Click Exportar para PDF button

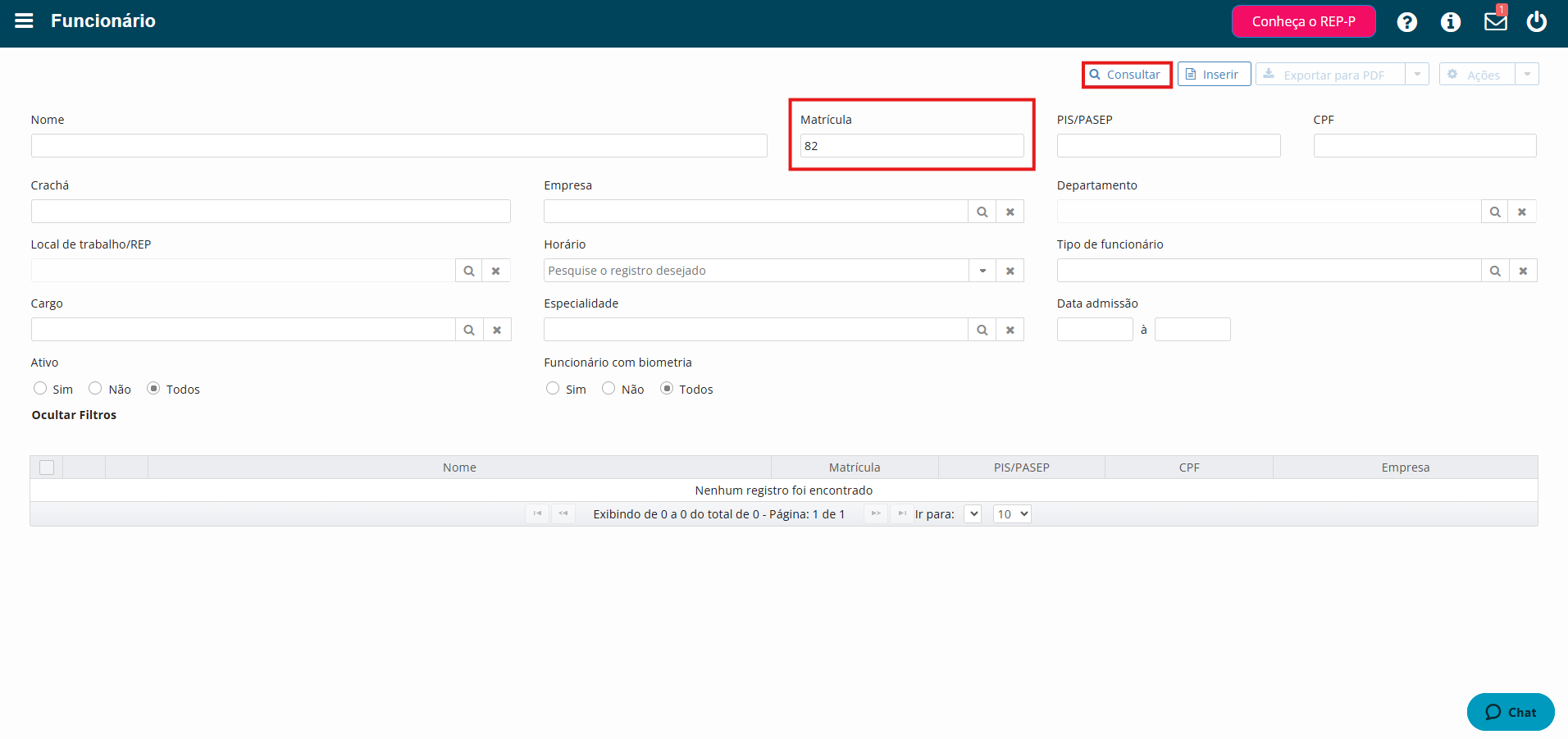point(1330,75)
